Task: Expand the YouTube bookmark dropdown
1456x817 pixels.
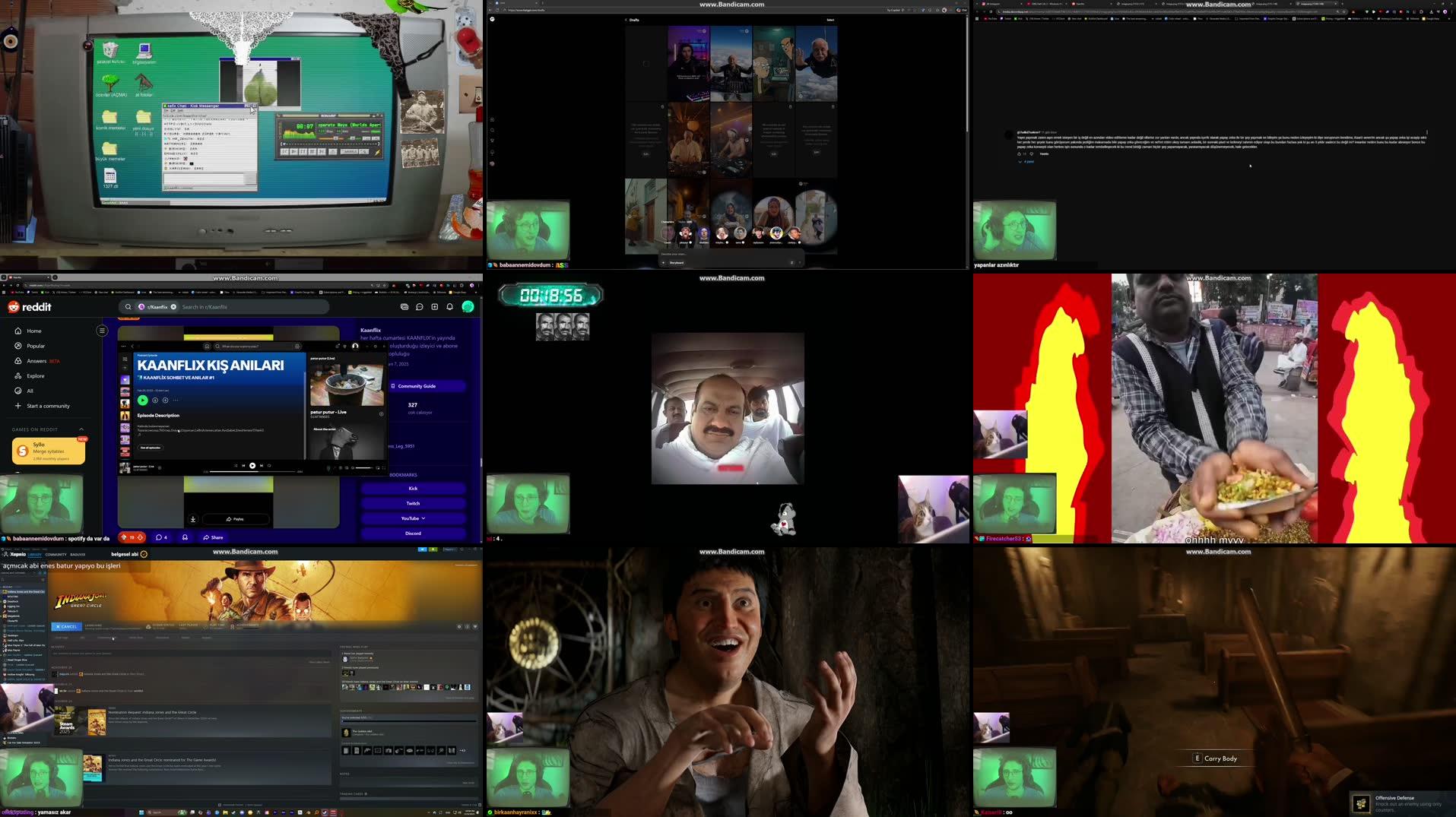Action: click(423, 518)
